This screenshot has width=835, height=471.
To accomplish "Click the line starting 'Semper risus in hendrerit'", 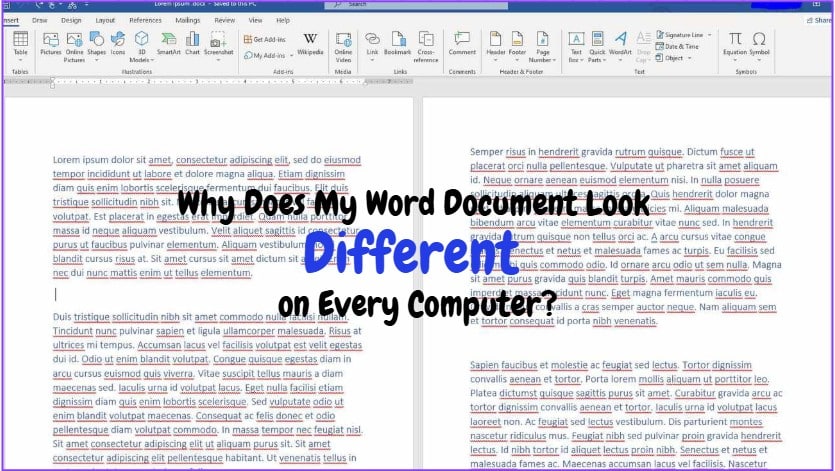I will pos(612,152).
